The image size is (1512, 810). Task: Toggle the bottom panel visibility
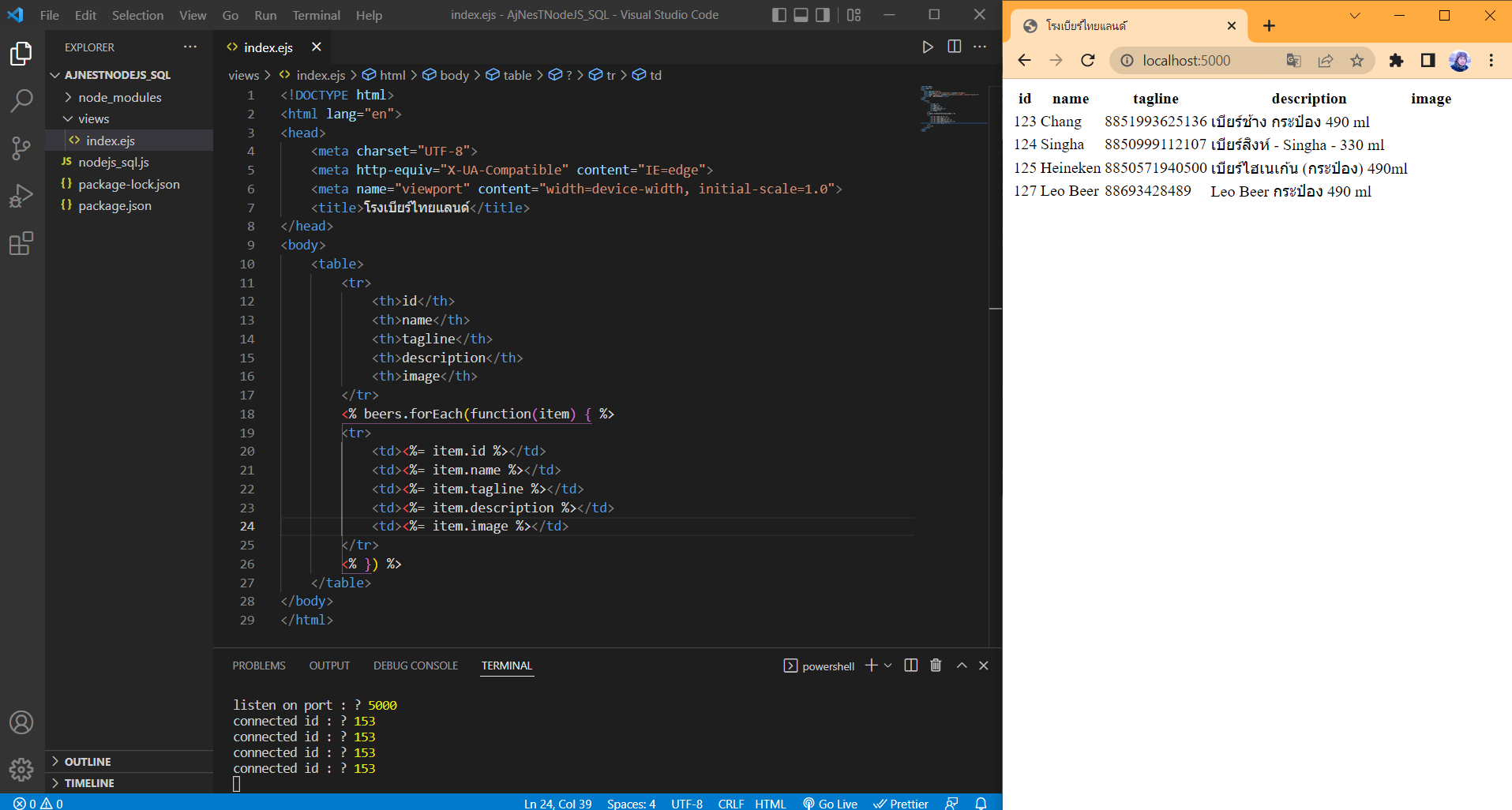point(801,15)
